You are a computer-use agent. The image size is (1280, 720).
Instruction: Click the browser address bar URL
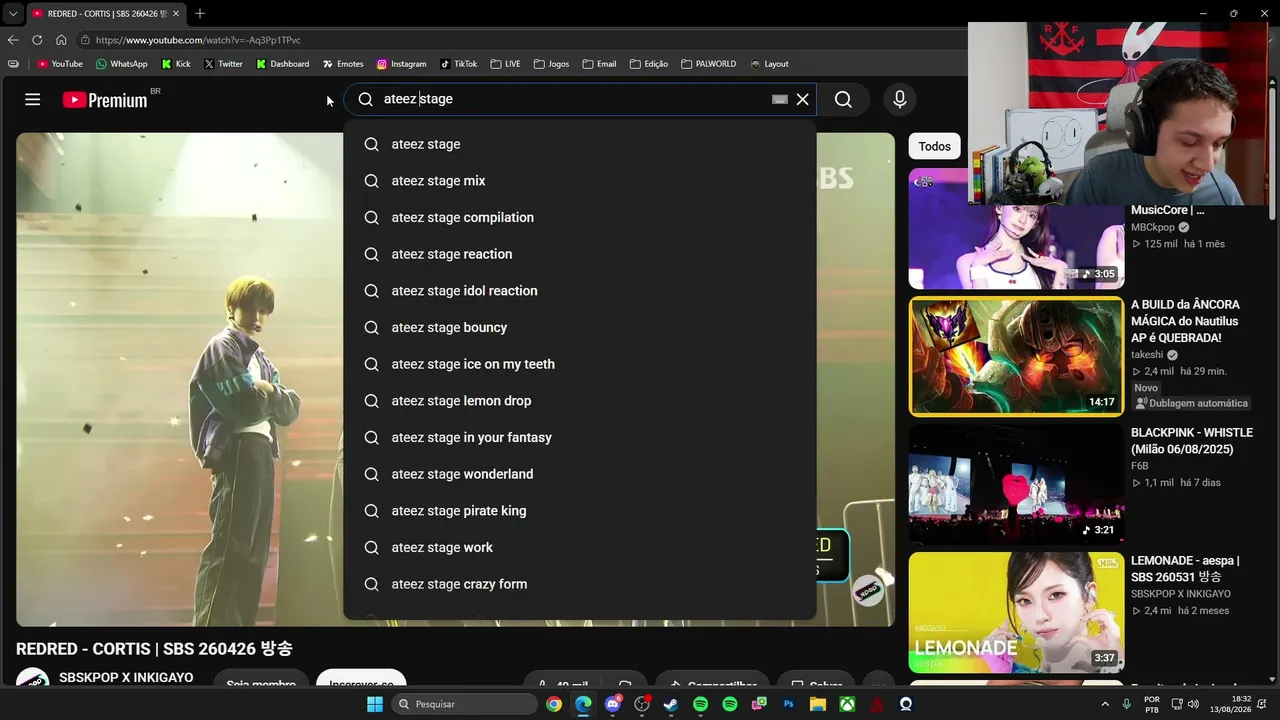(x=198, y=40)
